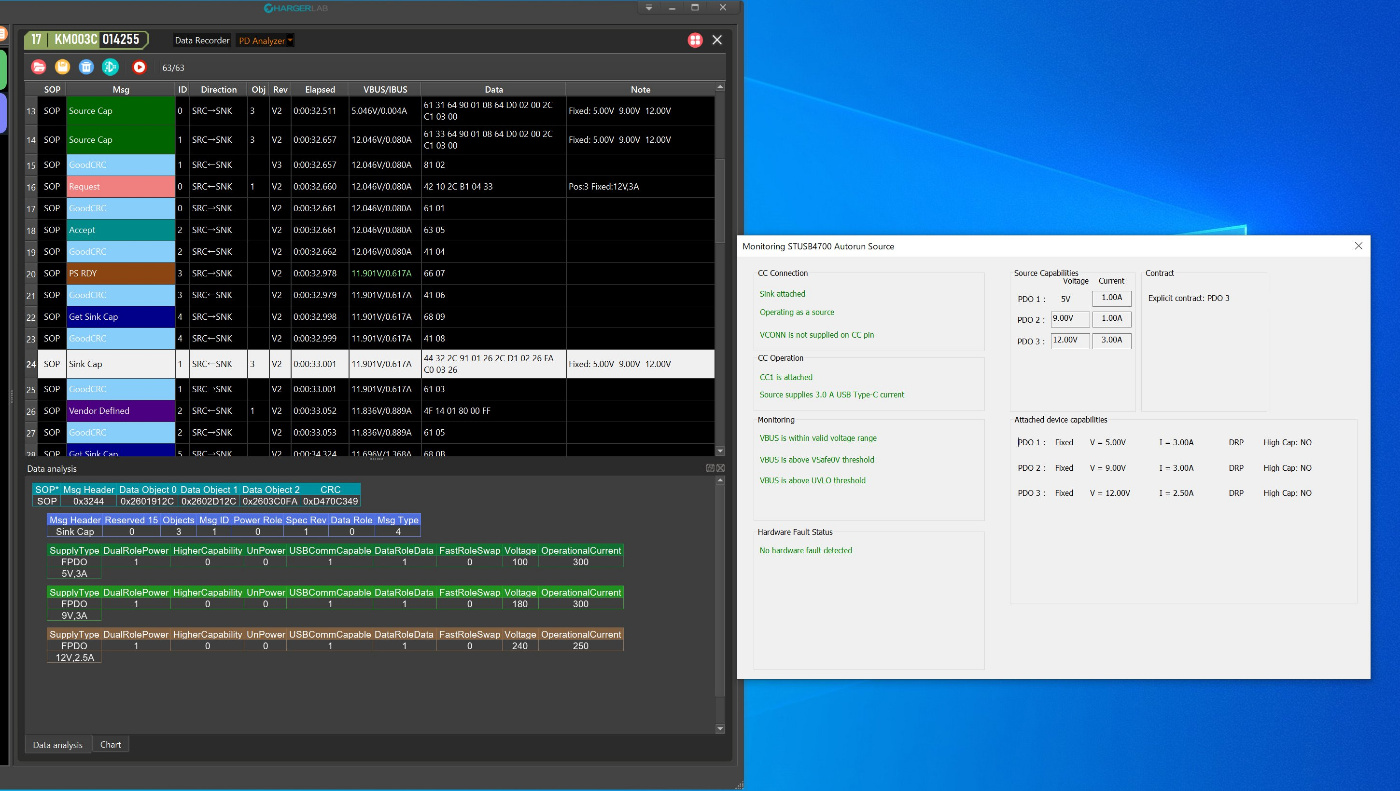This screenshot has width=1400, height=791.
Task: Open a saved PD capture file
Action: (38, 67)
